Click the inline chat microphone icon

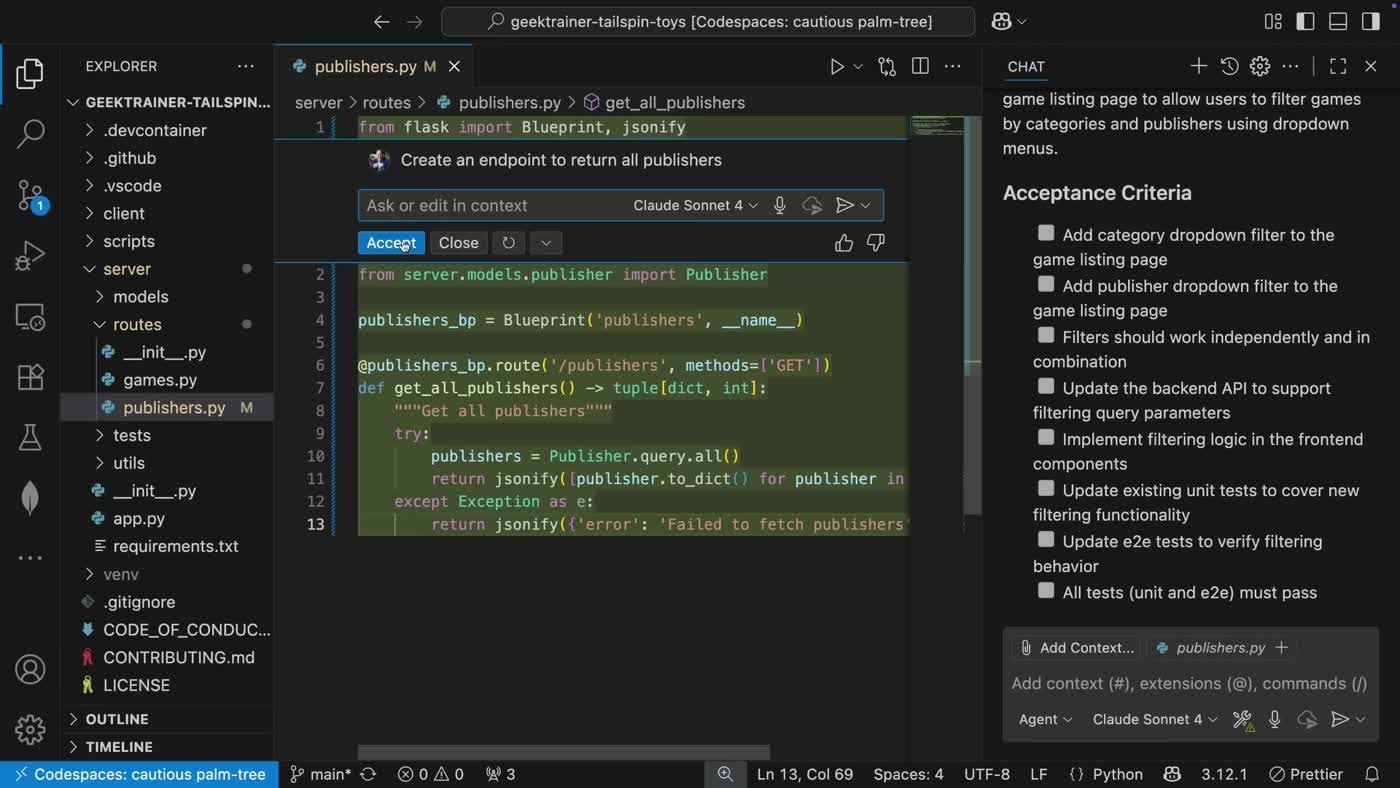pos(780,205)
